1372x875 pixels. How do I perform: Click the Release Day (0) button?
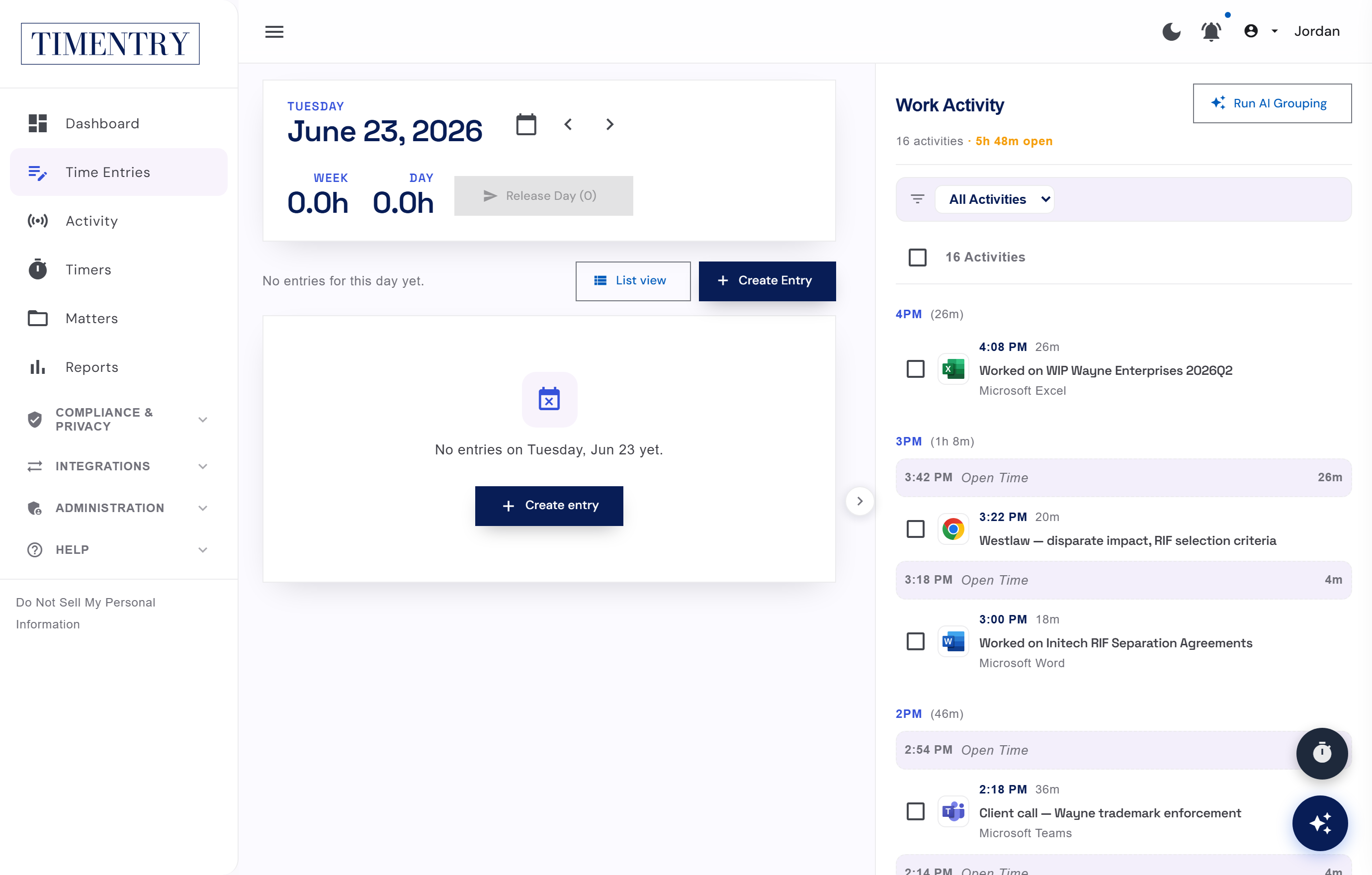click(543, 196)
